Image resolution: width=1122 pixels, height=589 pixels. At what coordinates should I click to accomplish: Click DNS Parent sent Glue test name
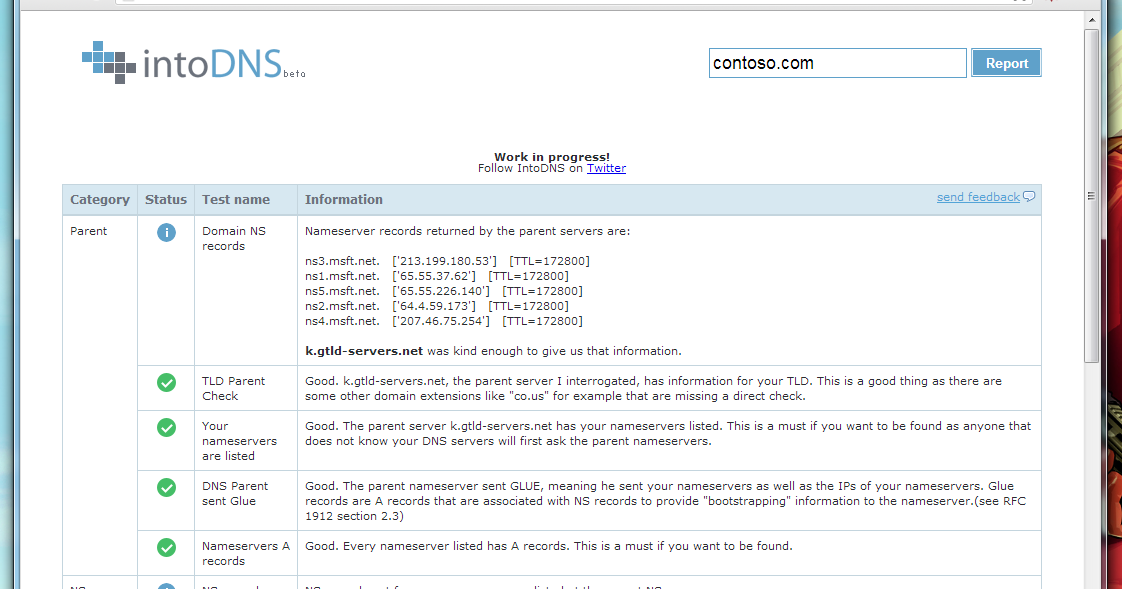(x=235, y=493)
